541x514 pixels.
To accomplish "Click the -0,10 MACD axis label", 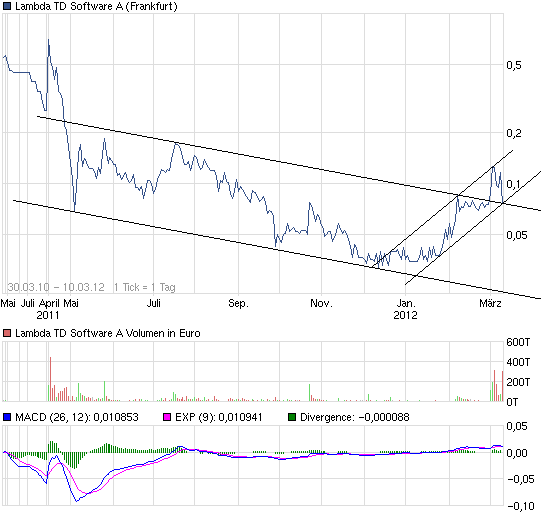I will pos(522,506).
